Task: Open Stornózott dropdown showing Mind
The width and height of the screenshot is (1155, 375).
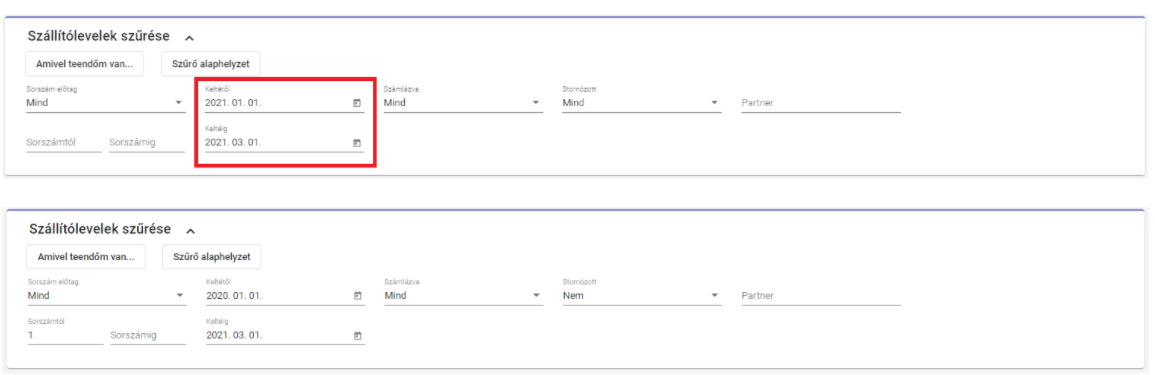Action: tap(641, 103)
